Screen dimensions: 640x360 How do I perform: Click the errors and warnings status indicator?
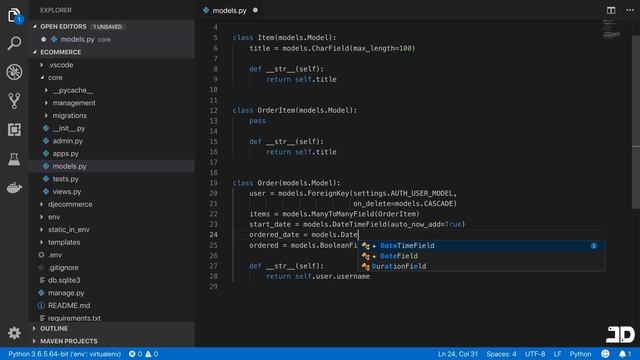tap(144, 354)
